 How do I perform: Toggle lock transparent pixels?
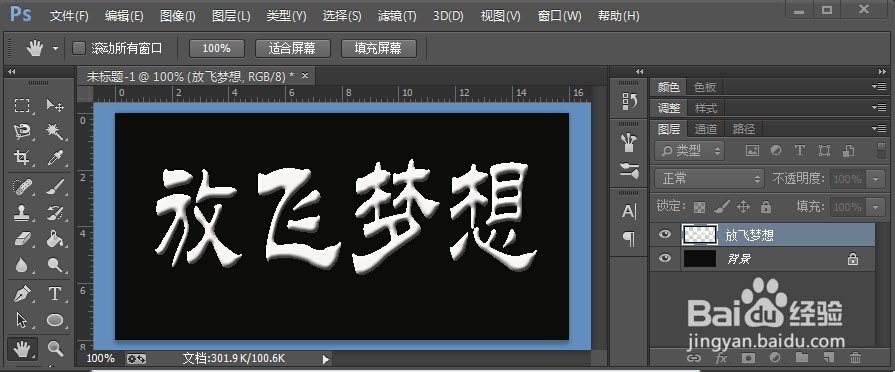coord(699,207)
